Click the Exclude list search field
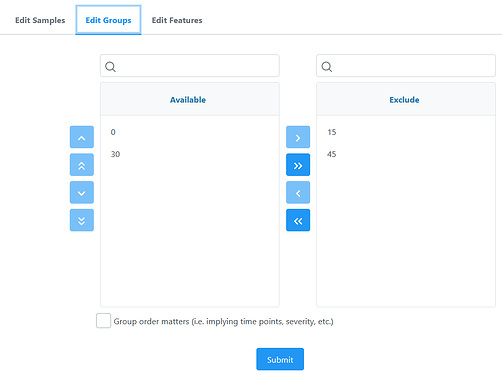This screenshot has width=502, height=375. click(406, 66)
